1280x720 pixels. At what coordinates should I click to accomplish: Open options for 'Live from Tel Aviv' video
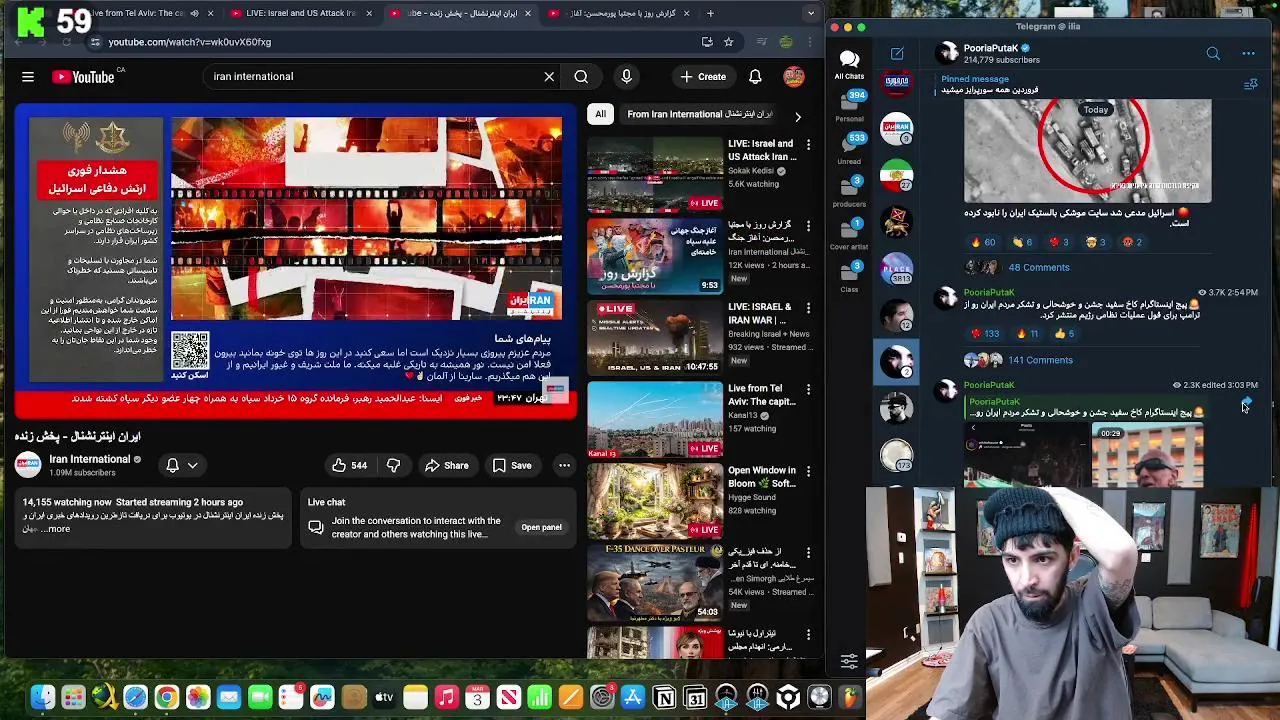point(808,389)
